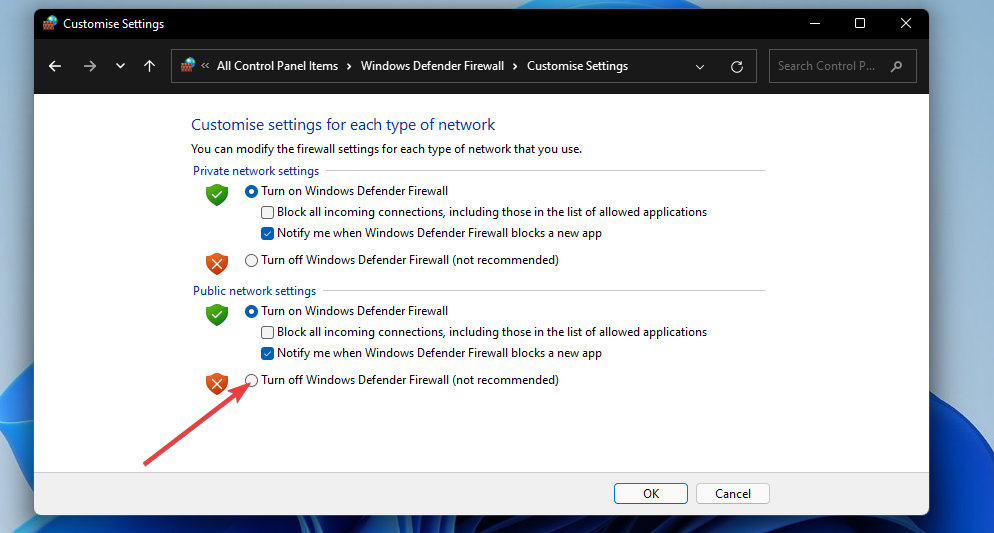Screen dimensions: 994x533
Task: Click green shield icon under Private network
Action: pos(217,195)
